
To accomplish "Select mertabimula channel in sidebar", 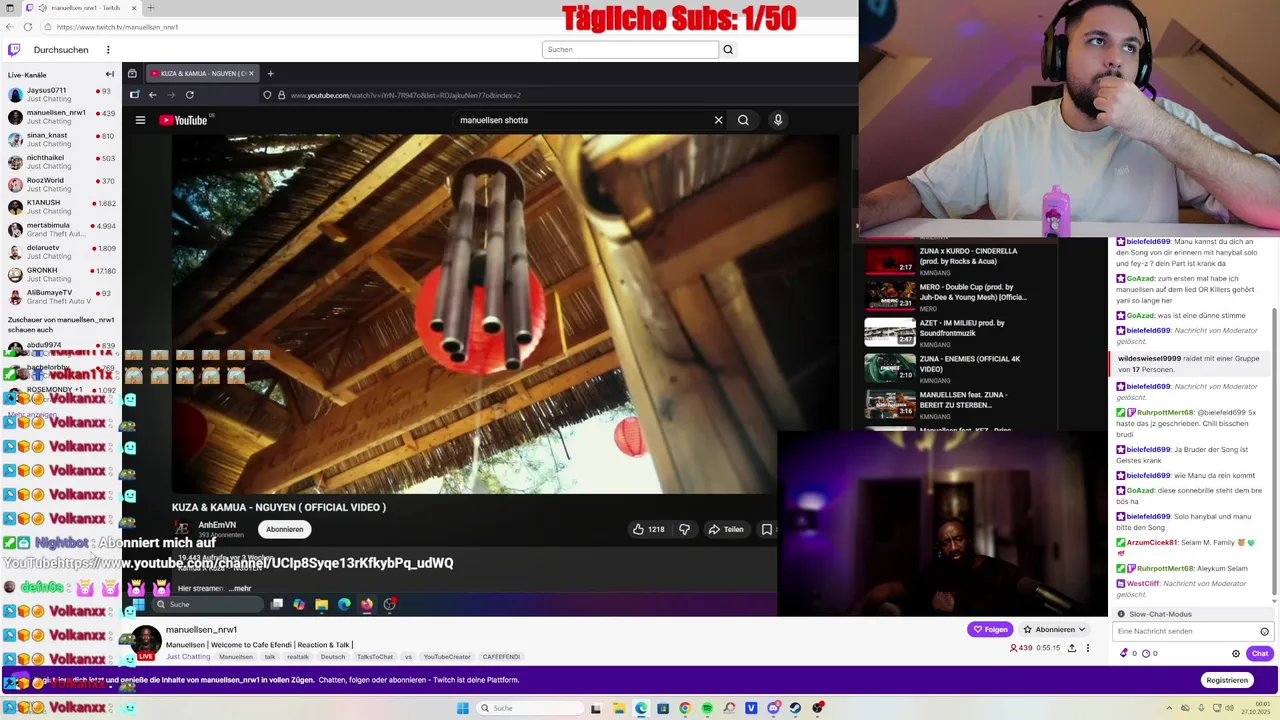I will [x=60, y=229].
